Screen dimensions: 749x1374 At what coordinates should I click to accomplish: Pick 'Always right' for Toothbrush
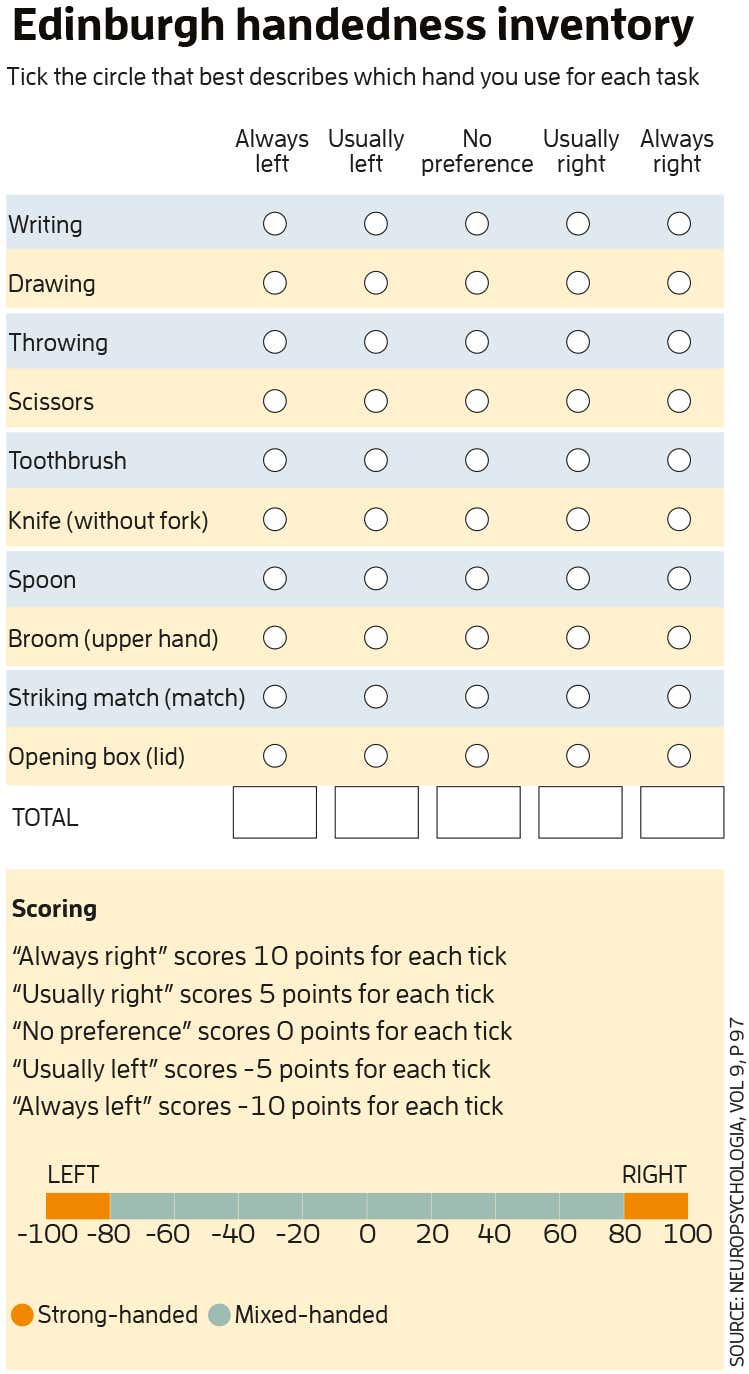click(x=679, y=460)
